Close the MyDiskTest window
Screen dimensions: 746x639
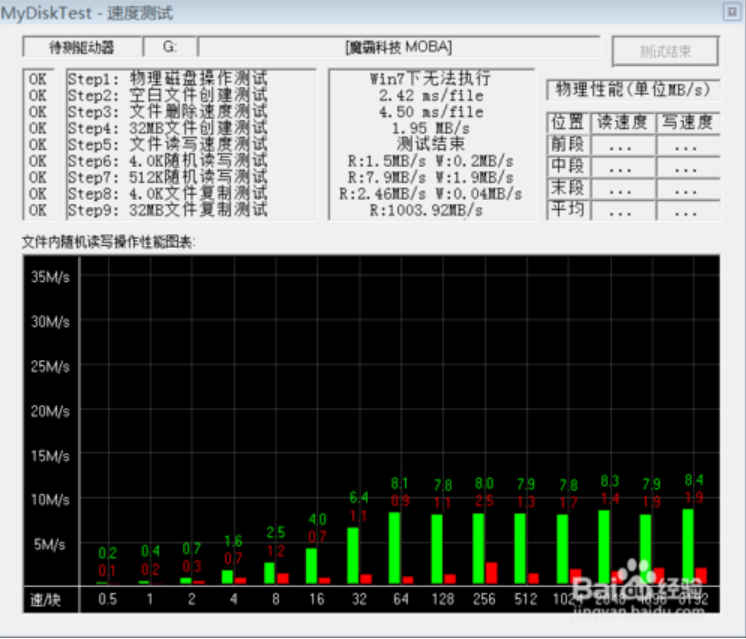(728, 10)
